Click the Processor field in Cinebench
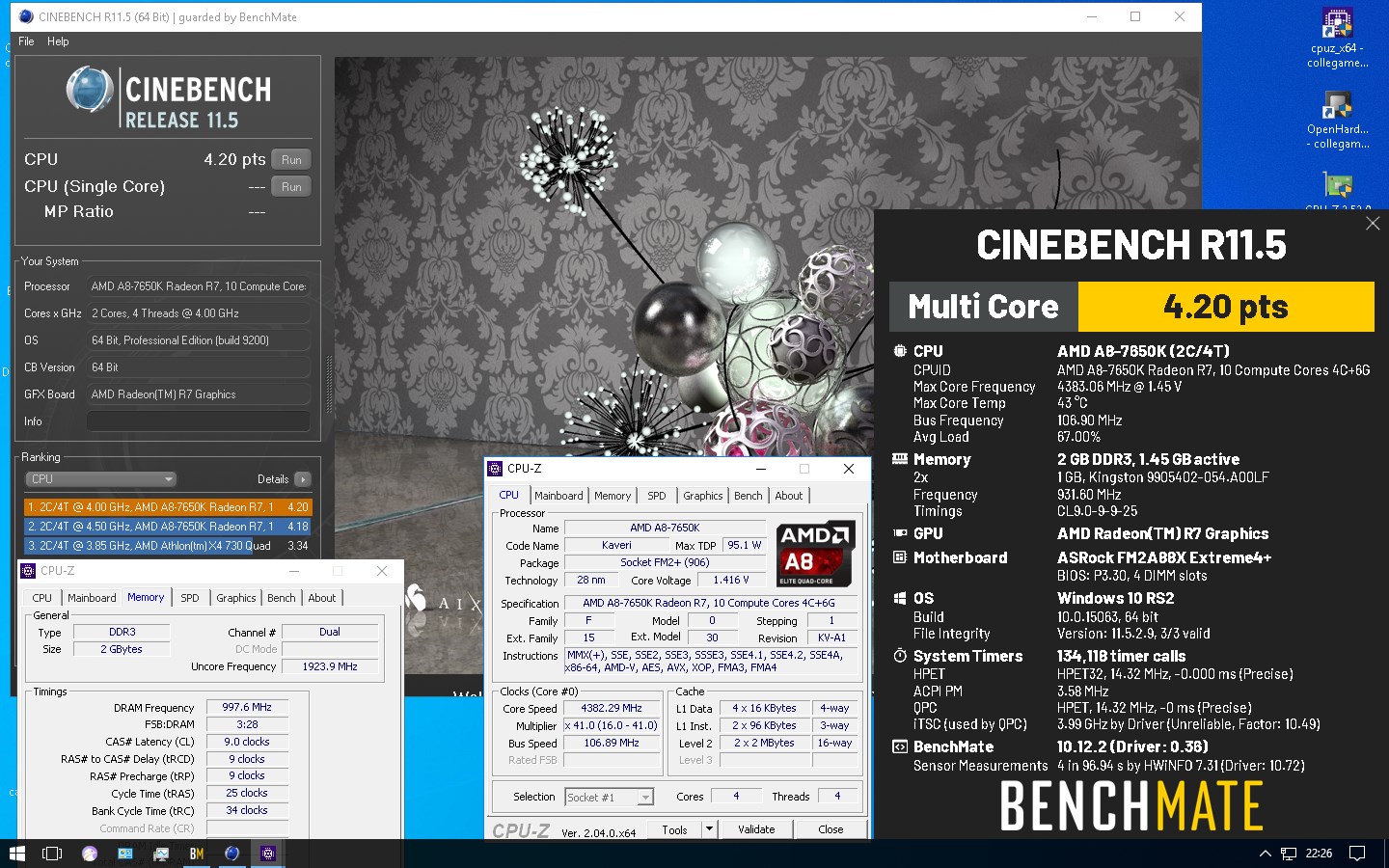1389x868 pixels. point(199,286)
